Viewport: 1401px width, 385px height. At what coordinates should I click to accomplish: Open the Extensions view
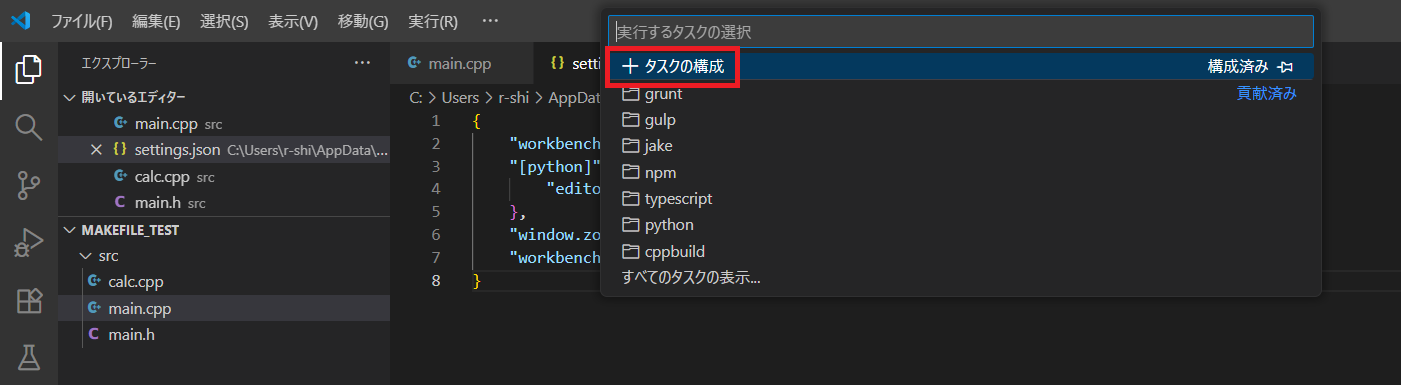29,300
